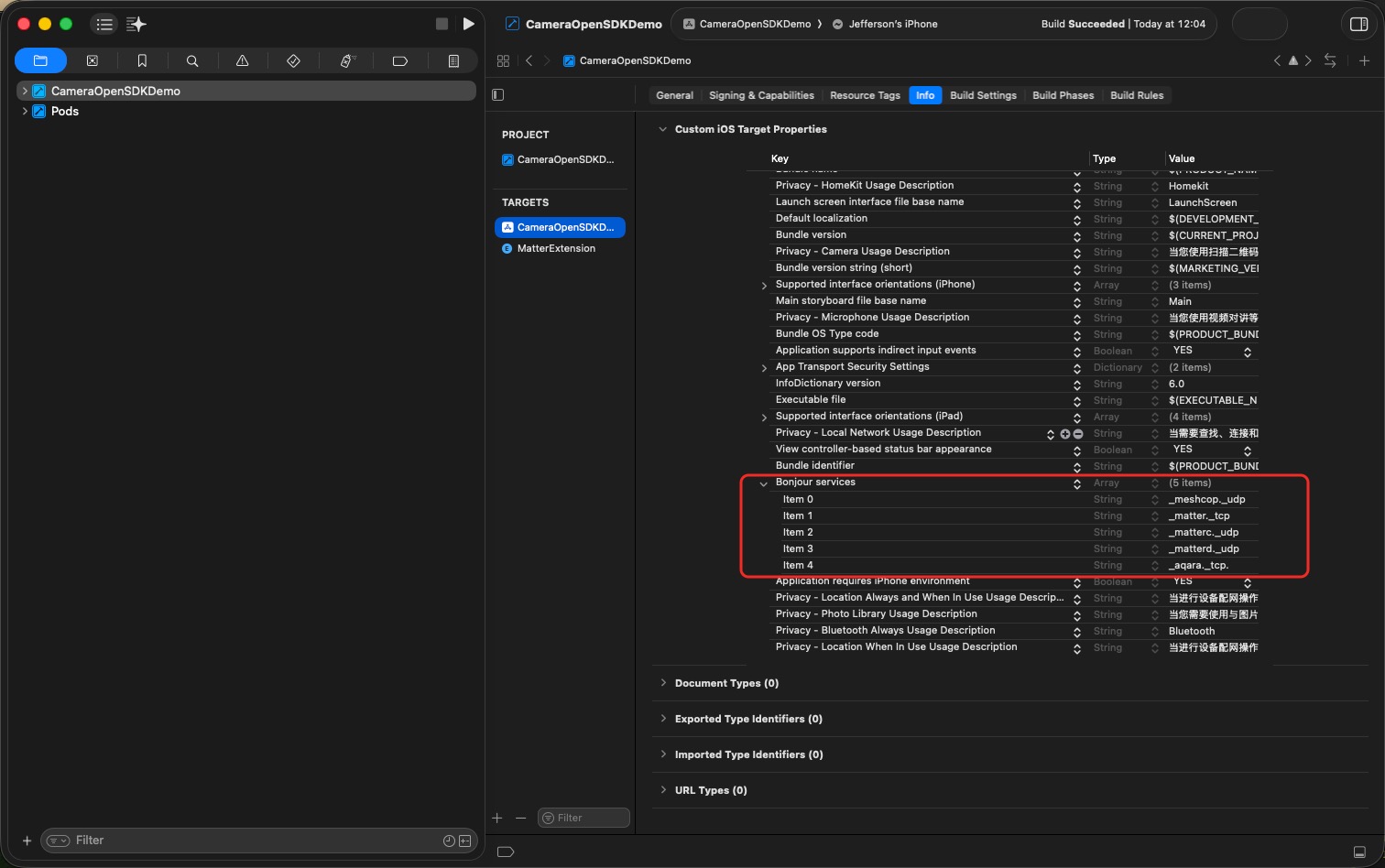The image size is (1385, 868).
Task: Click the targets Filter field
Action: pos(584,818)
